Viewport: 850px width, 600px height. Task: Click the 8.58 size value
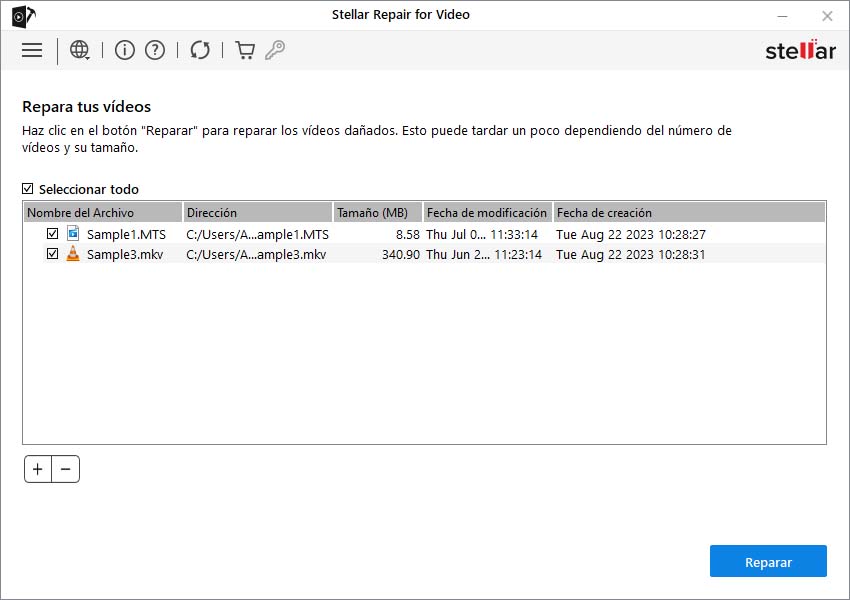point(408,234)
